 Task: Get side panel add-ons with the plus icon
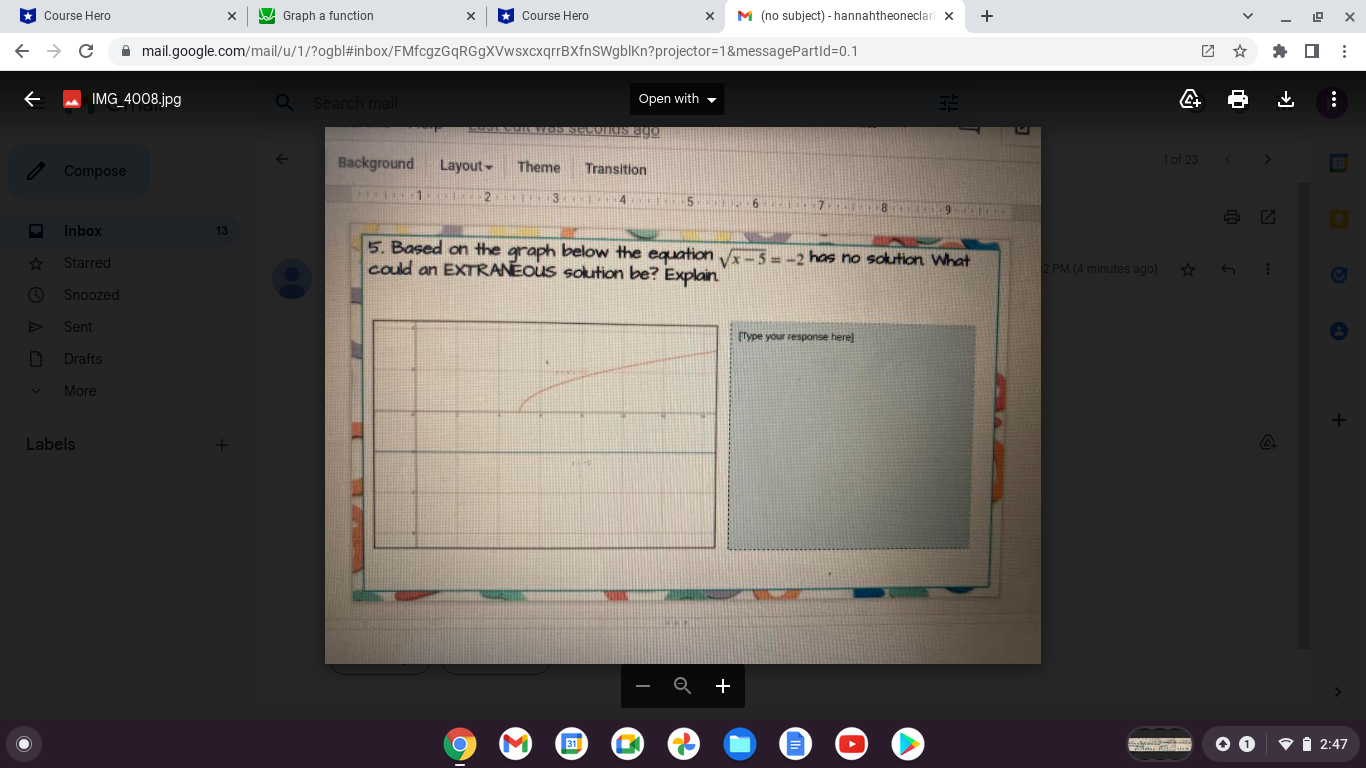pos(1338,419)
